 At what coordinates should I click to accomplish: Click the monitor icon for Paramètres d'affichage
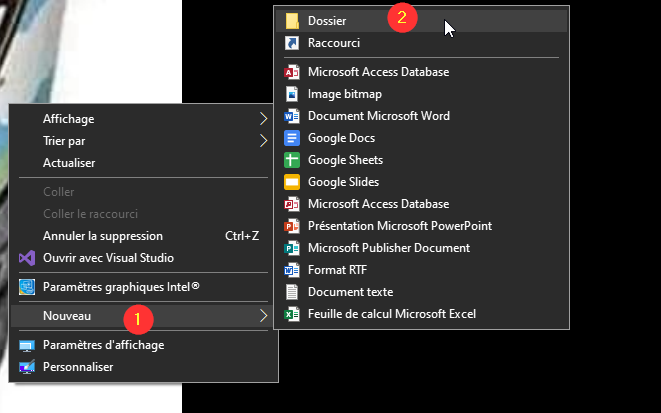[27, 345]
